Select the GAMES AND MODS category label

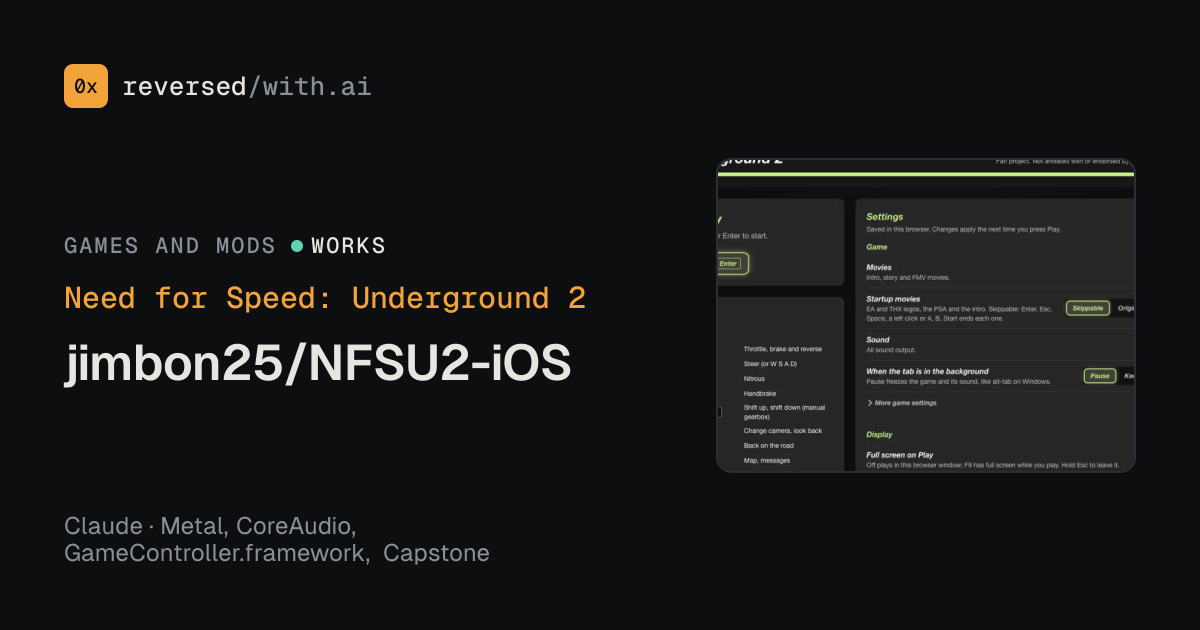click(170, 246)
